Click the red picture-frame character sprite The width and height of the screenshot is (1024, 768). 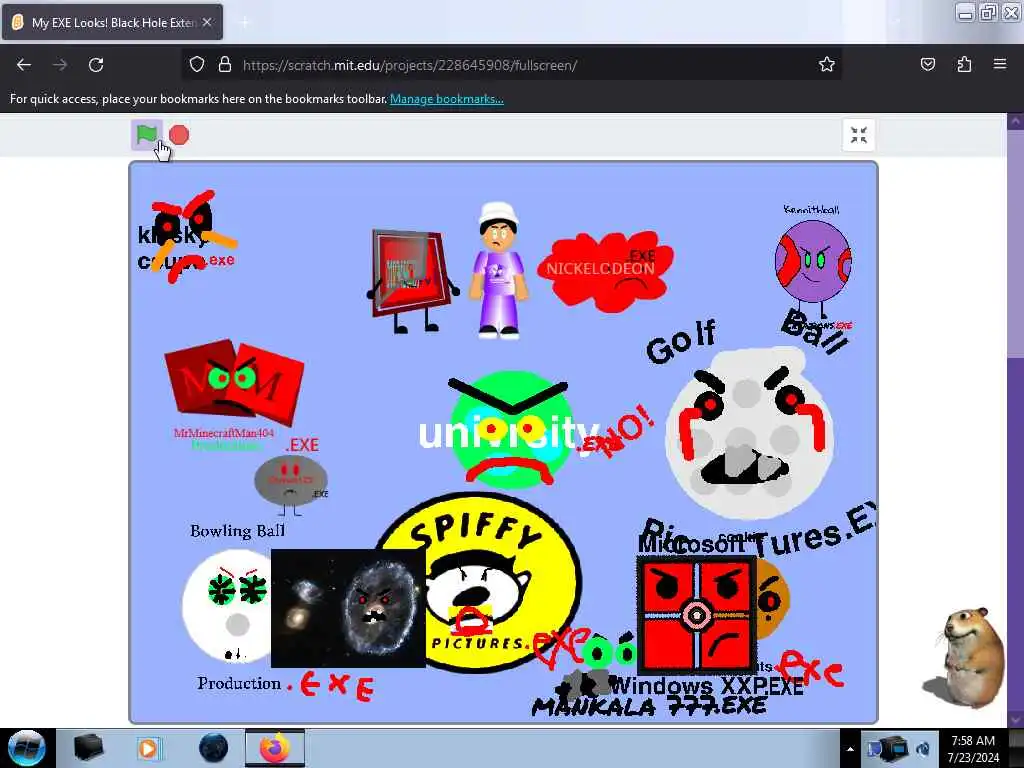point(411,281)
